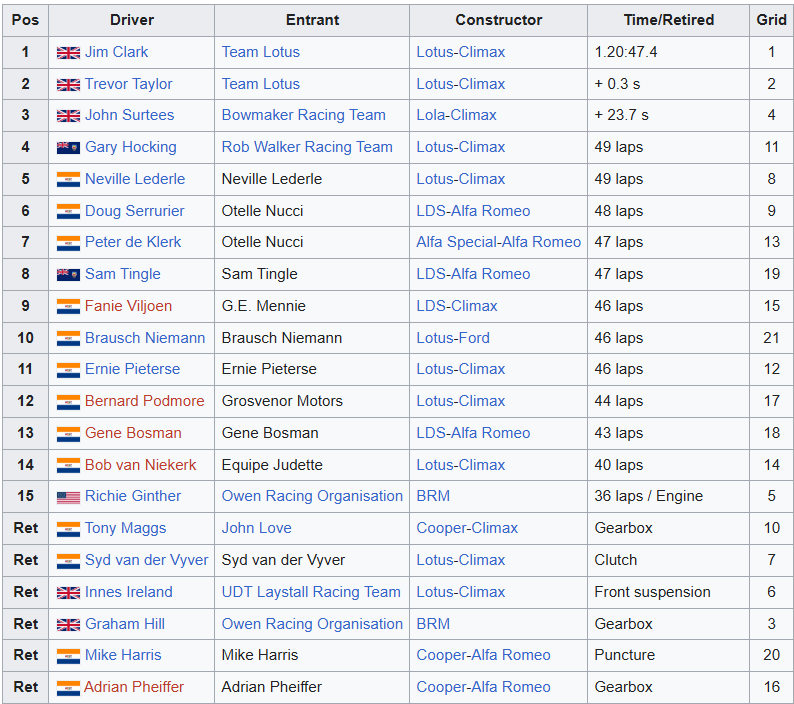Image resolution: width=794 pixels, height=704 pixels.
Task: Open the Innes Ireland link
Action: coord(129,592)
